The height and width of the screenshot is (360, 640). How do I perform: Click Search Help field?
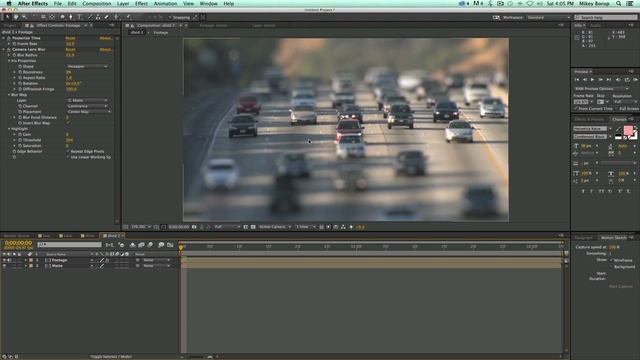pyautogui.click(x=605, y=18)
